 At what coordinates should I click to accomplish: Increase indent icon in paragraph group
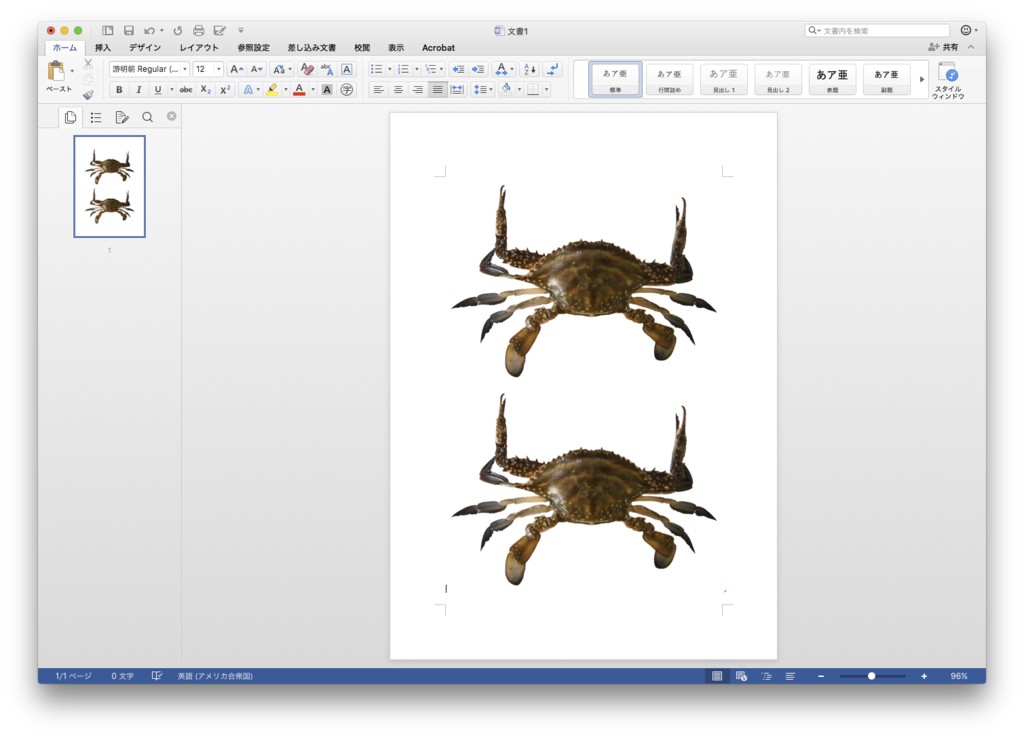click(478, 69)
